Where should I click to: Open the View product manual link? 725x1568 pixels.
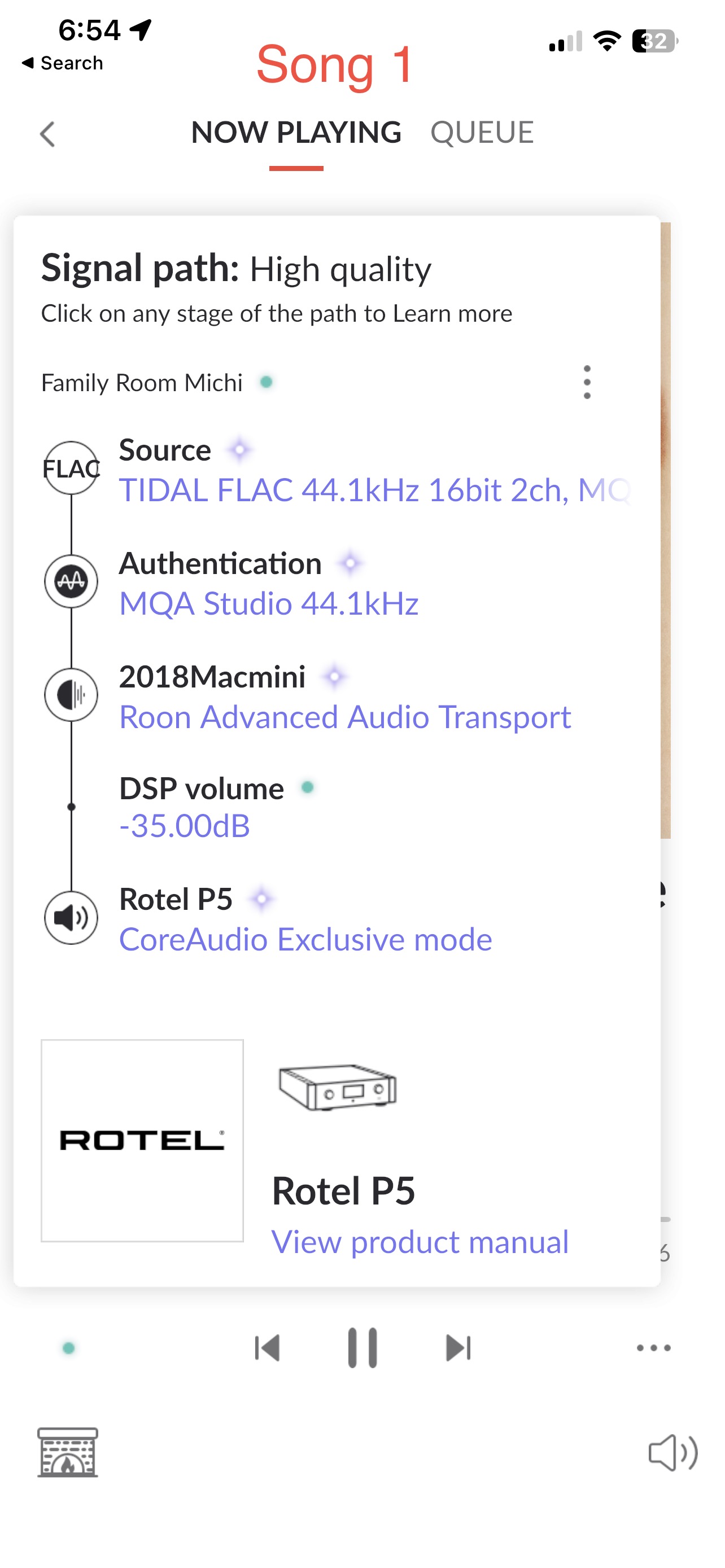[420, 1242]
